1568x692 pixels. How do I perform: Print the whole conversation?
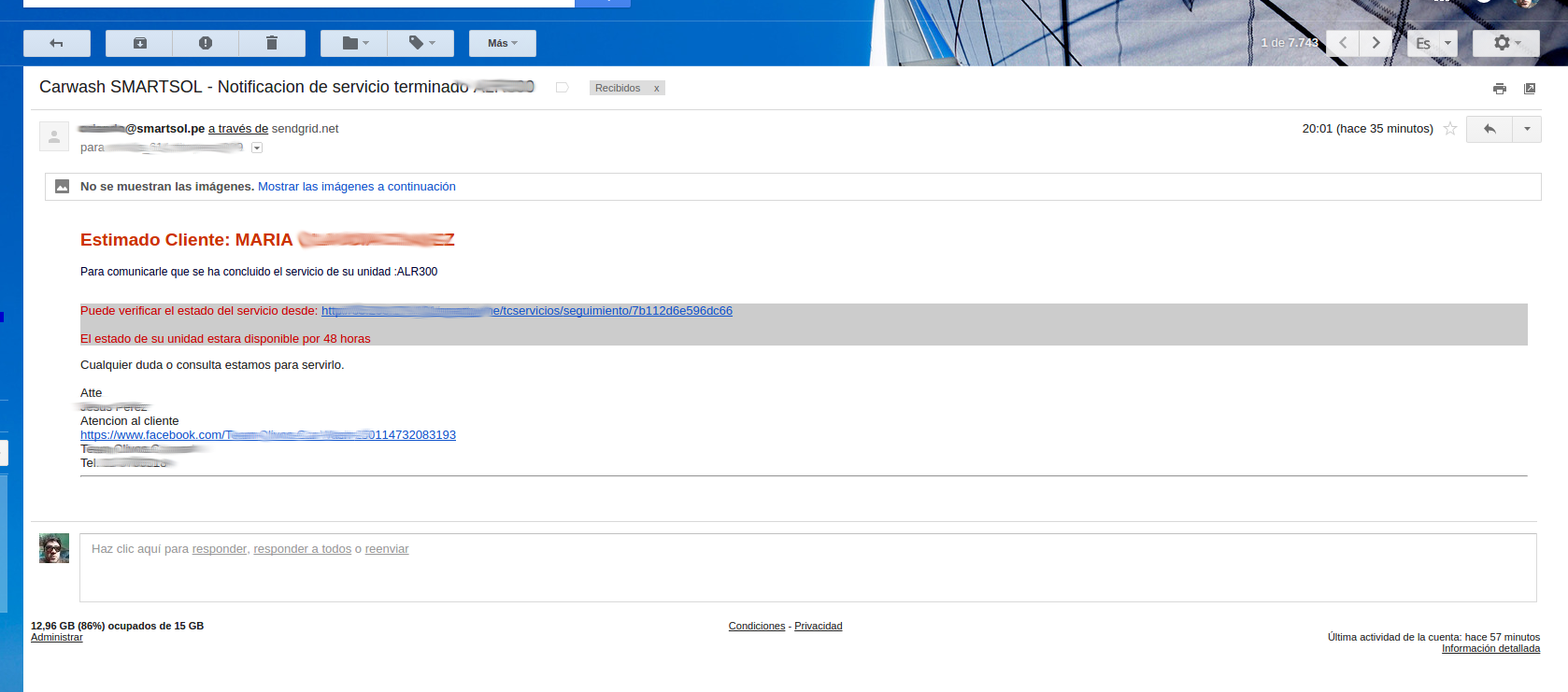pyautogui.click(x=1500, y=89)
